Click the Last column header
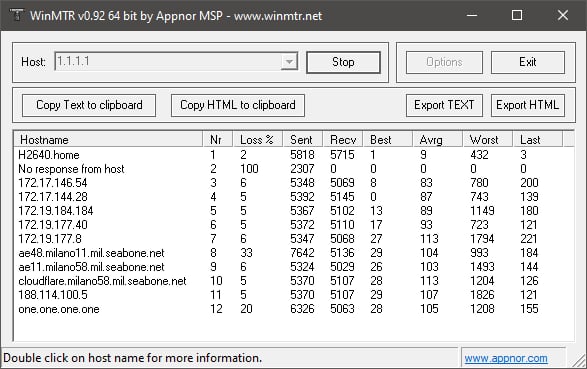The width and height of the screenshot is (587, 369). 537,140
